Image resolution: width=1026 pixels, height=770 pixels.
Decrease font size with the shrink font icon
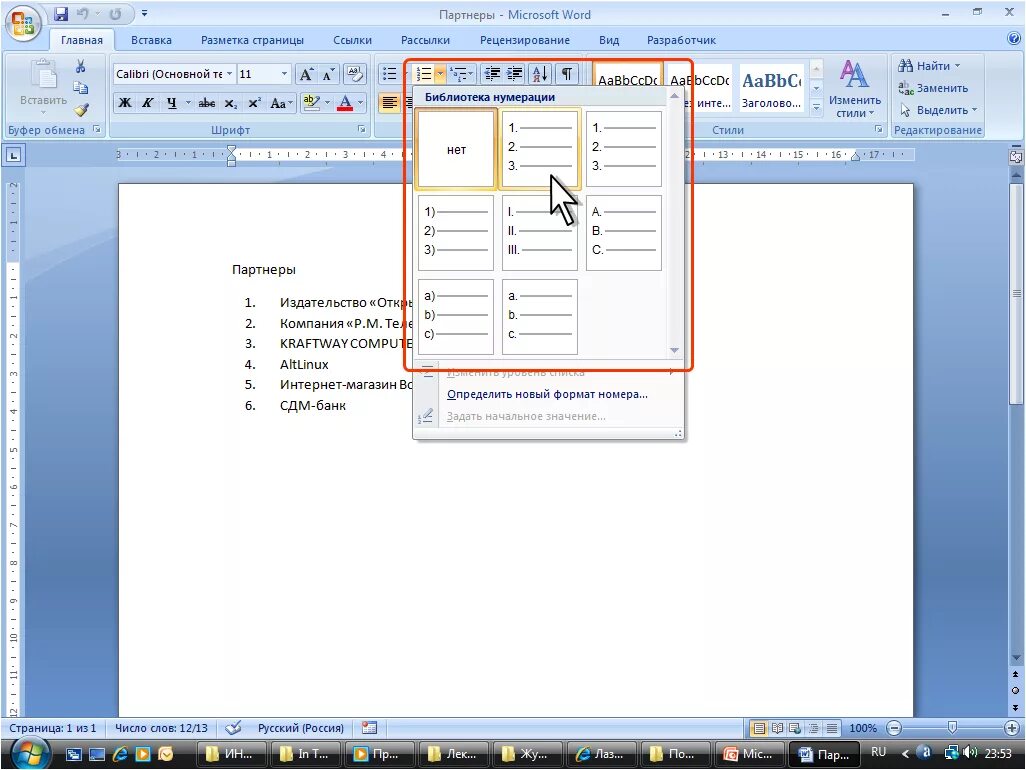click(x=328, y=75)
